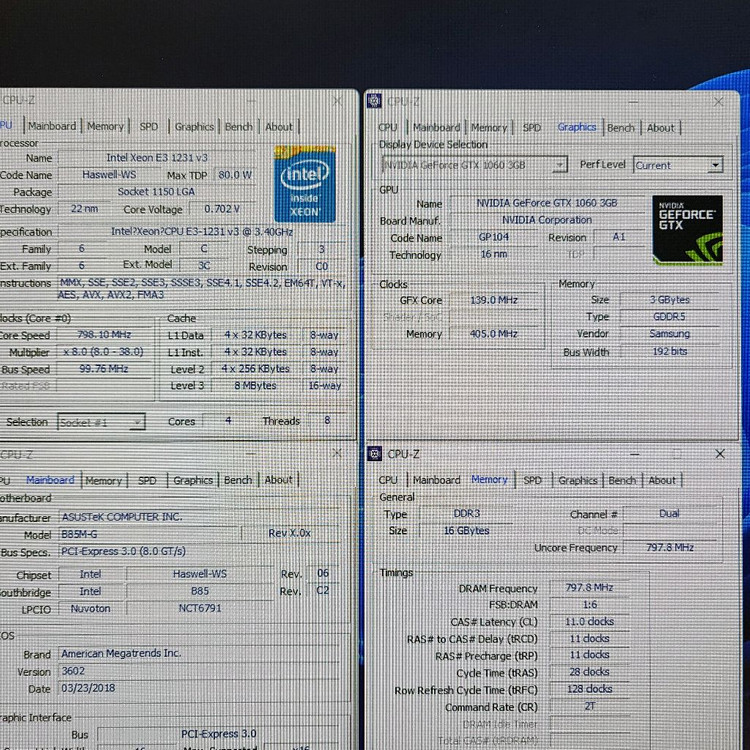Click the Core Speed 798.10 MHz value

(x=104, y=334)
